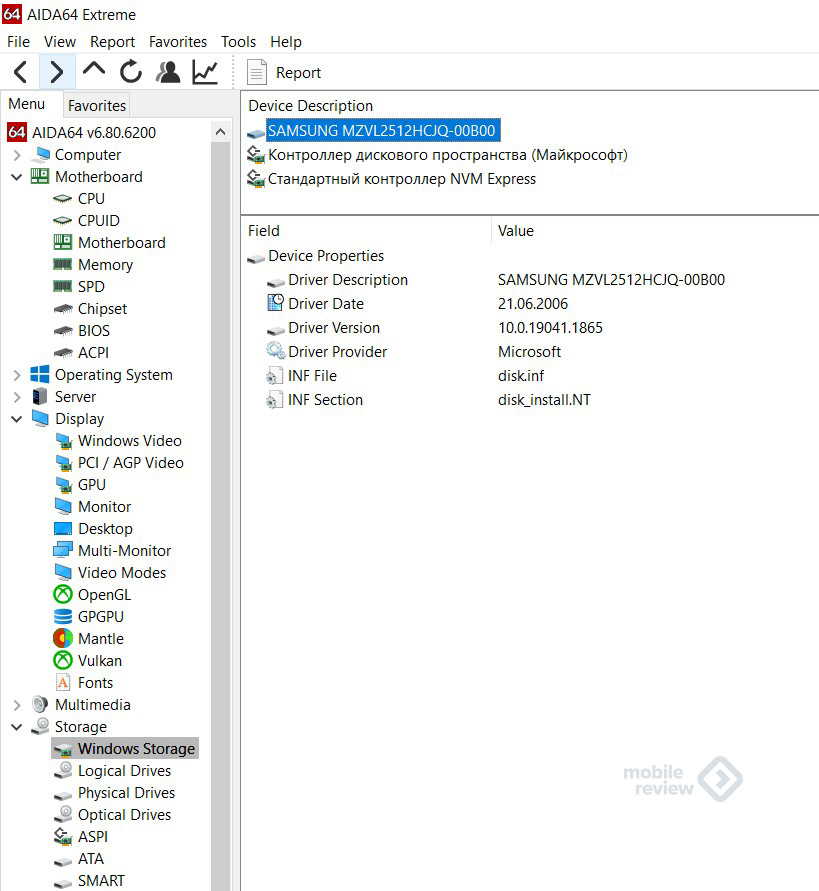Click the Back navigation arrow
819x891 pixels.
pyautogui.click(x=20, y=72)
